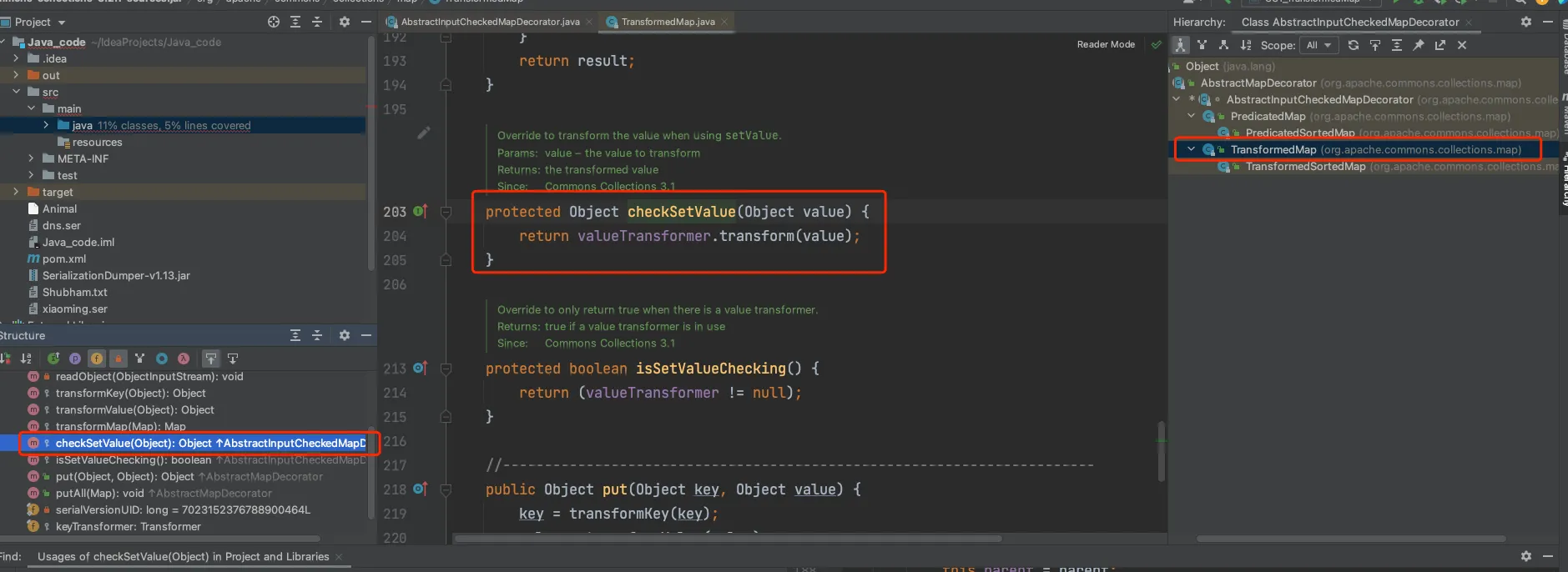Toggle Show Fields filter in Structure toolbar
Screen dimensions: 1568x572
tap(97, 359)
